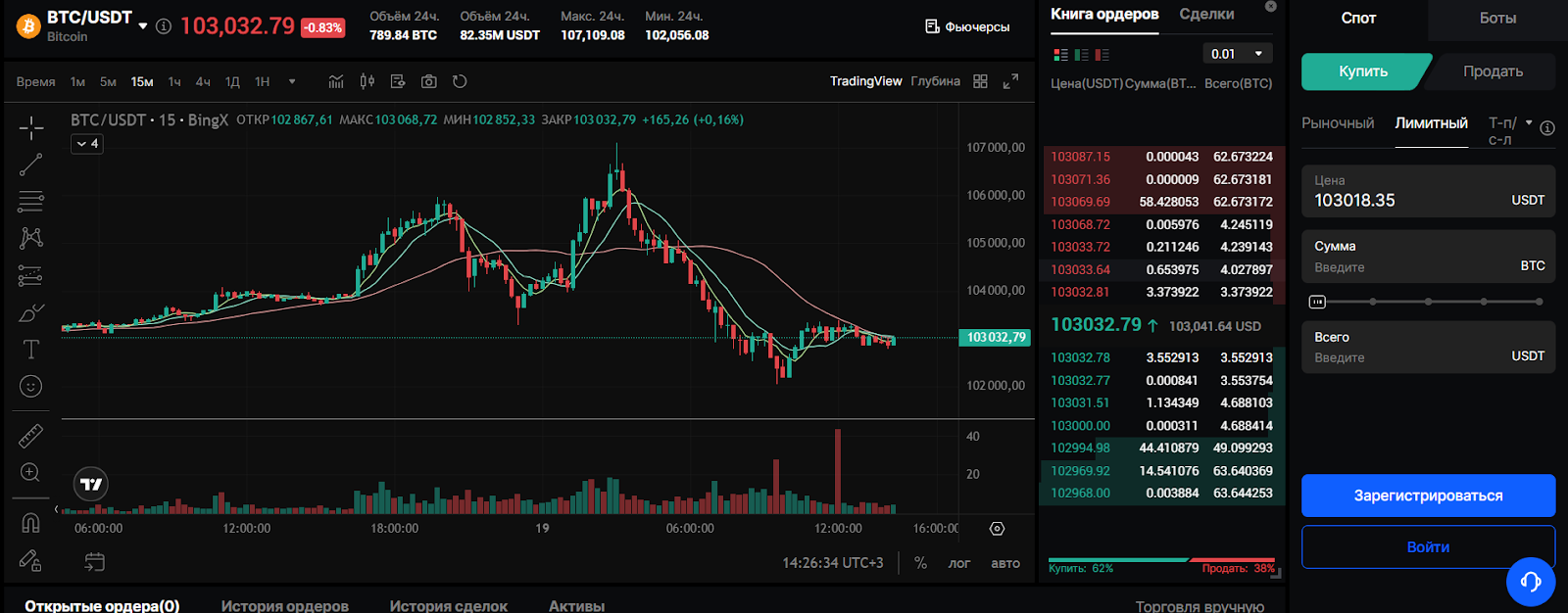Open the chart indicators icon
1568x613 pixels.
(336, 81)
